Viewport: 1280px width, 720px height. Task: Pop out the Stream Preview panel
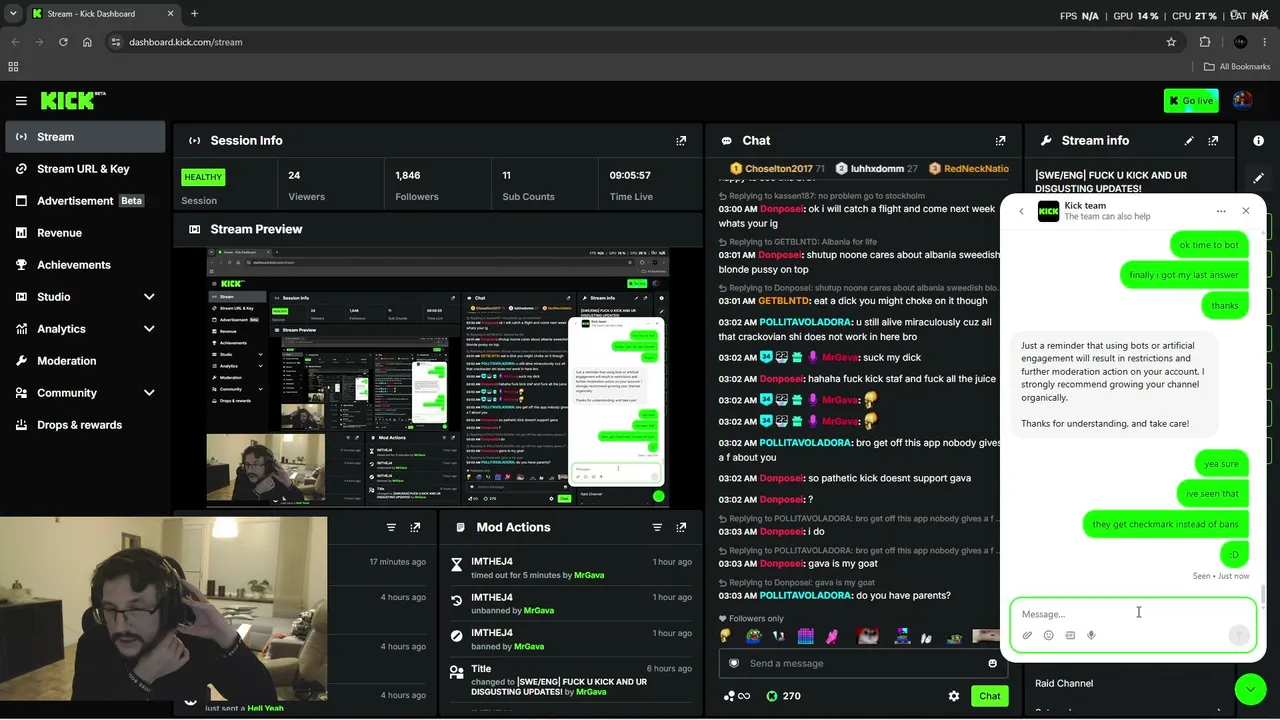click(681, 229)
